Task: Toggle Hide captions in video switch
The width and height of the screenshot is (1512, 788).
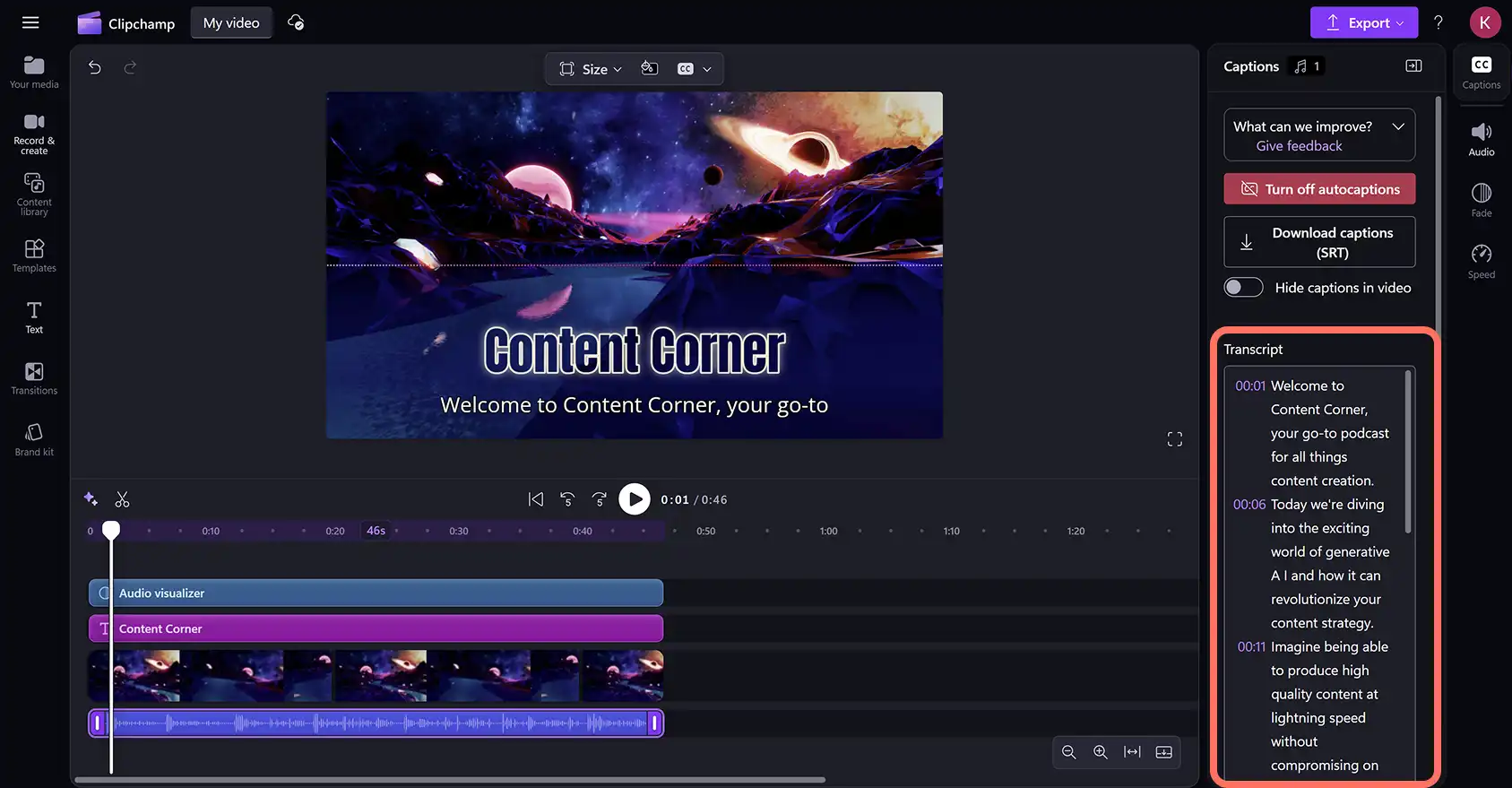Action: pos(1243,288)
